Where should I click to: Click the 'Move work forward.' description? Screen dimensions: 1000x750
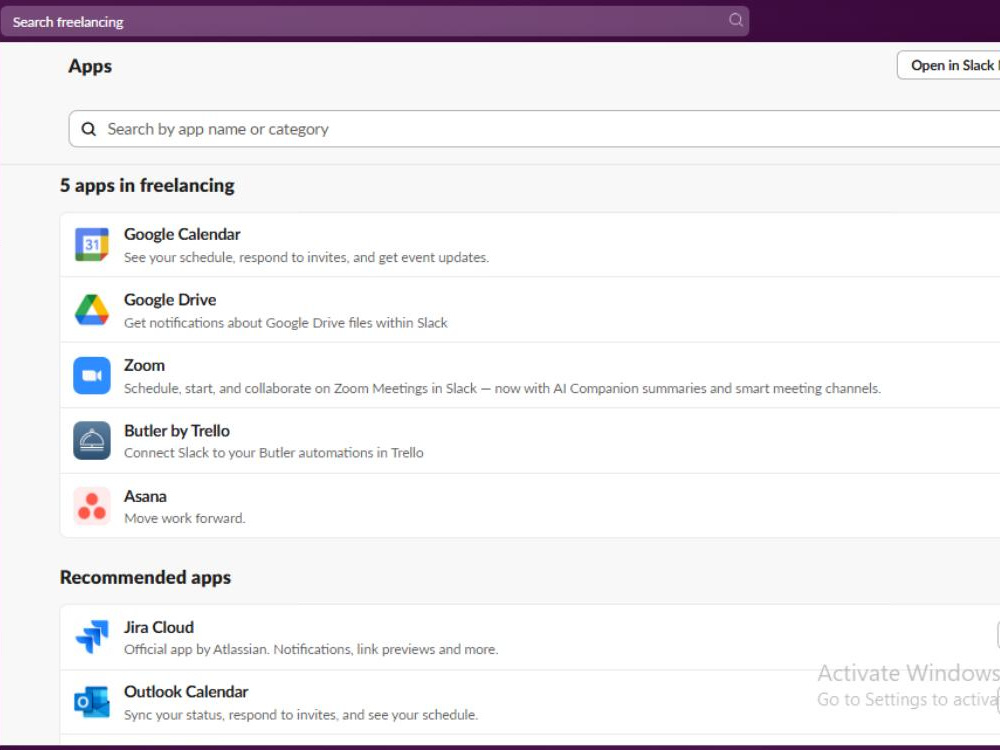click(x=184, y=518)
